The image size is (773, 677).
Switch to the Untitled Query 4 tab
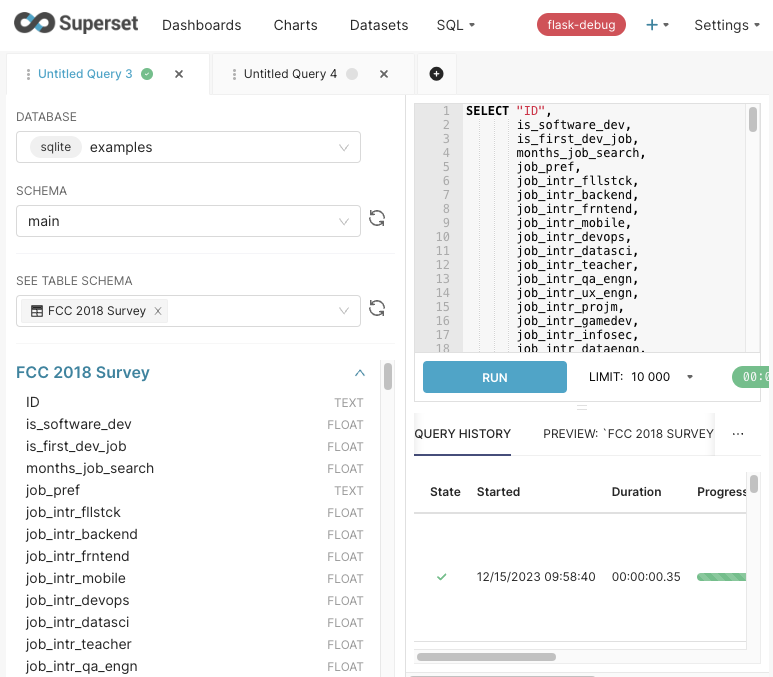click(290, 74)
